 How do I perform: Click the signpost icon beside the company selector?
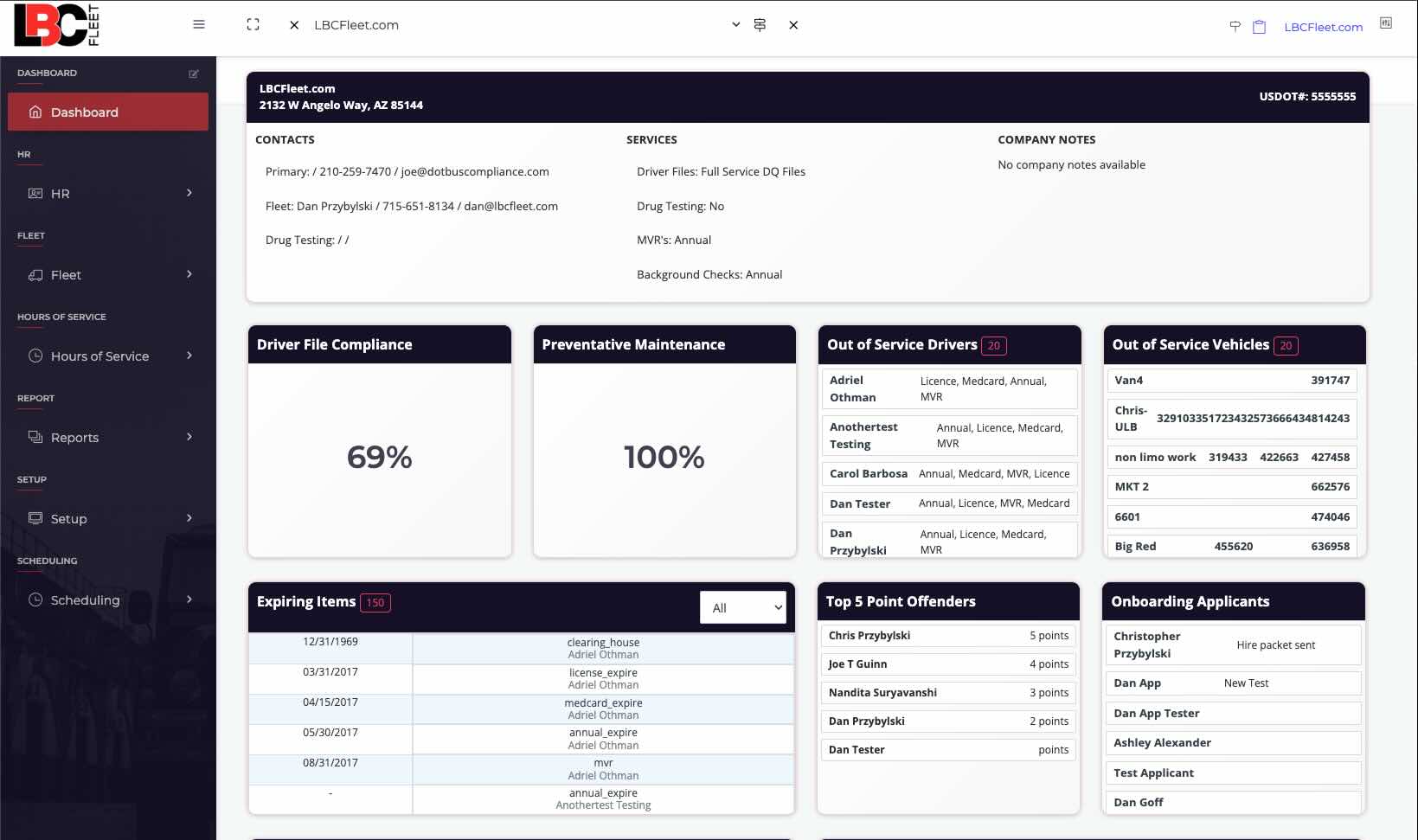point(760,24)
